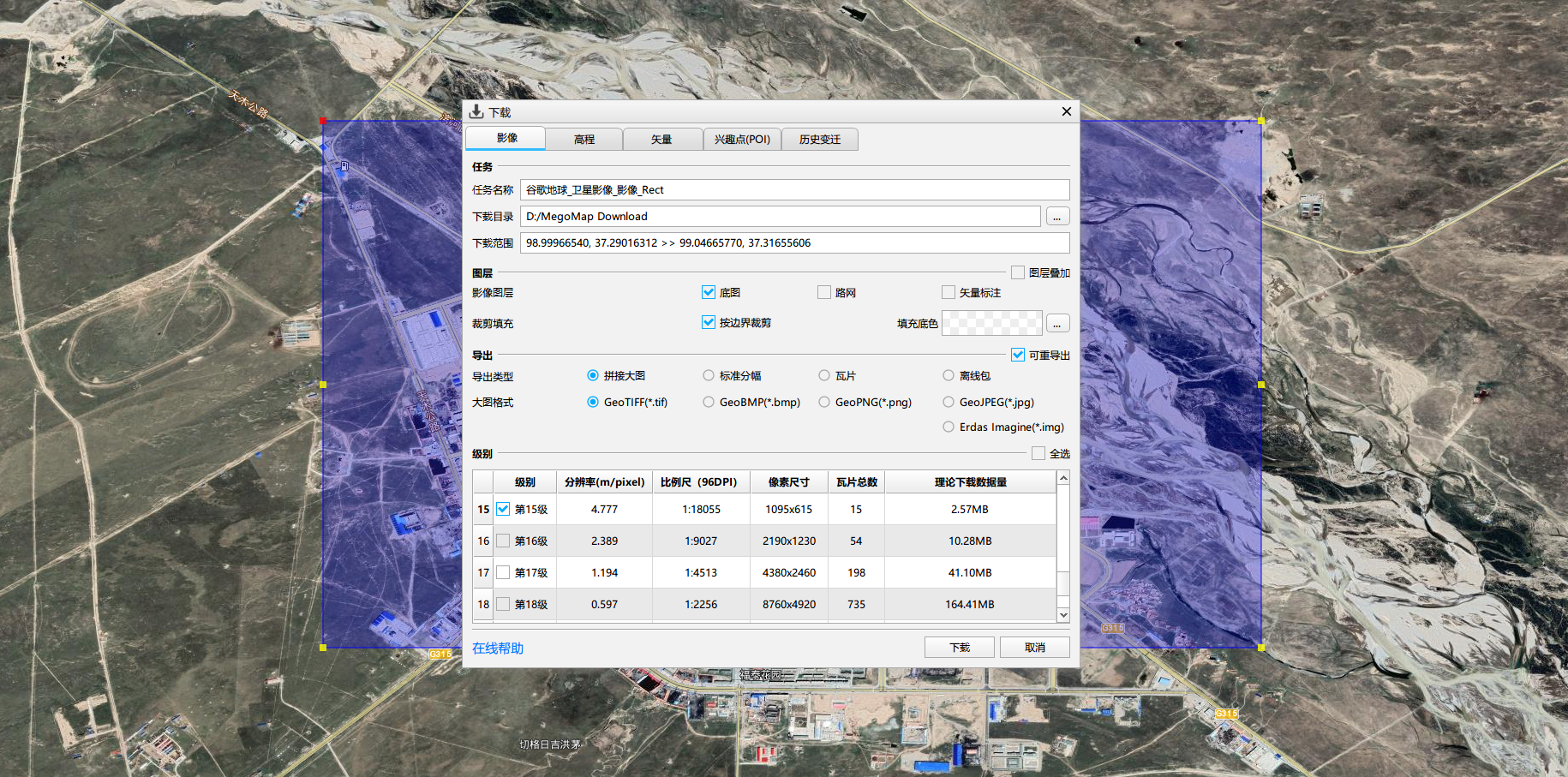Click scroll up arrow of levels table
Image resolution: width=1568 pixels, height=777 pixels.
click(1063, 478)
